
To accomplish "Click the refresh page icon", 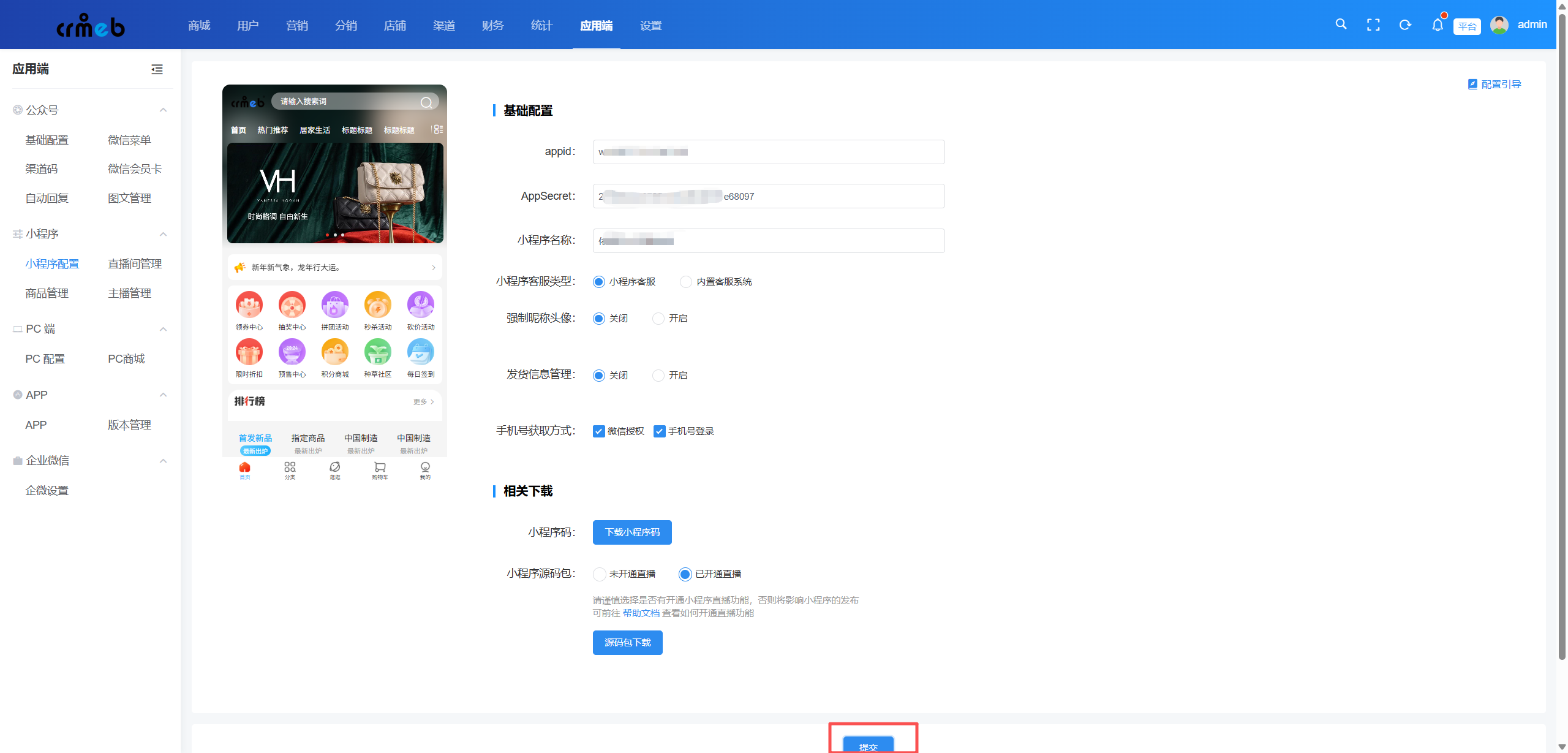I will click(x=1405, y=25).
